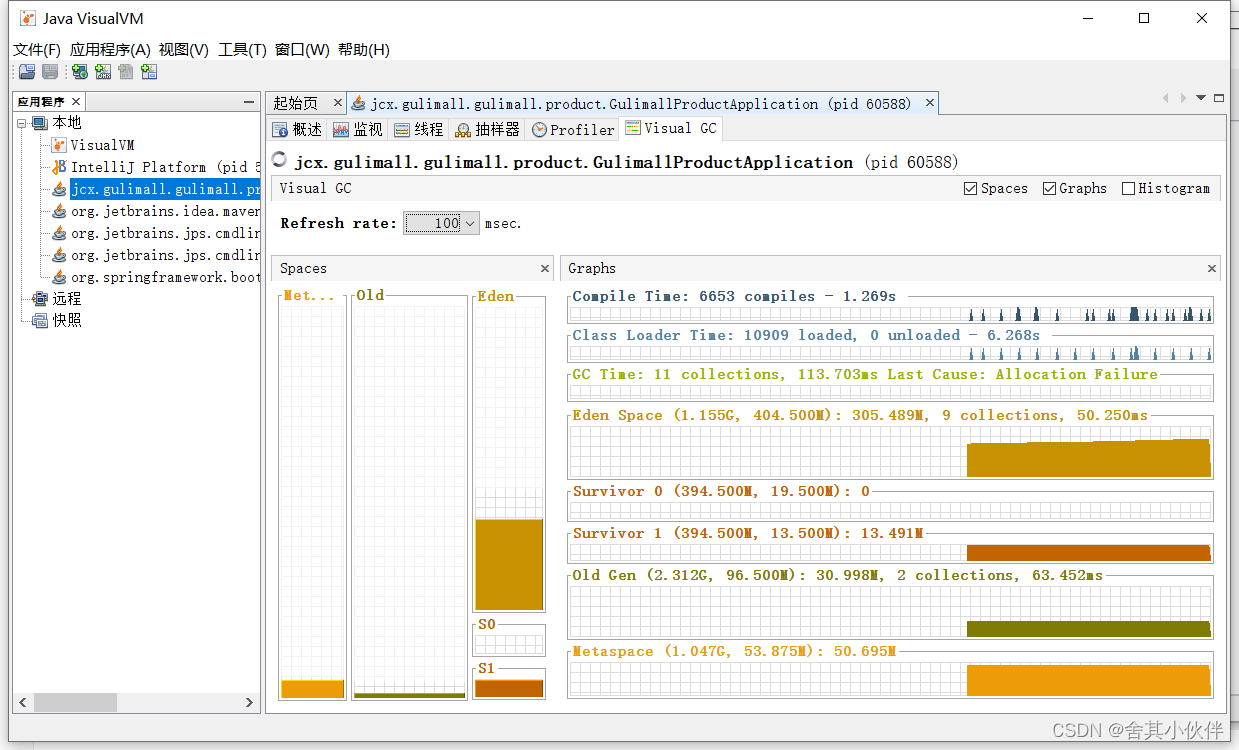Click the Add Remote Host toolbar icon
1239x750 pixels.
point(79,72)
